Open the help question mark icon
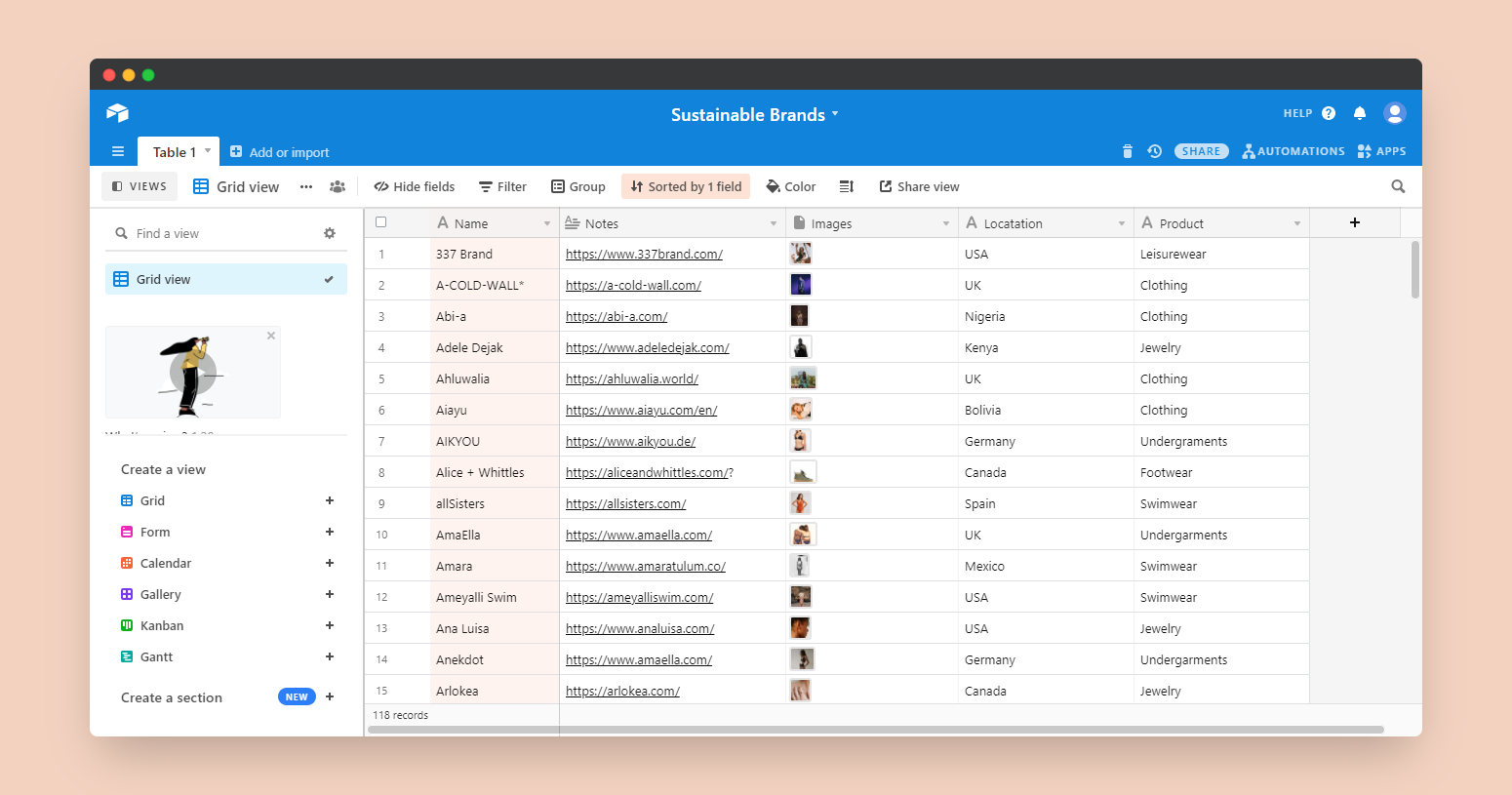 (1329, 113)
